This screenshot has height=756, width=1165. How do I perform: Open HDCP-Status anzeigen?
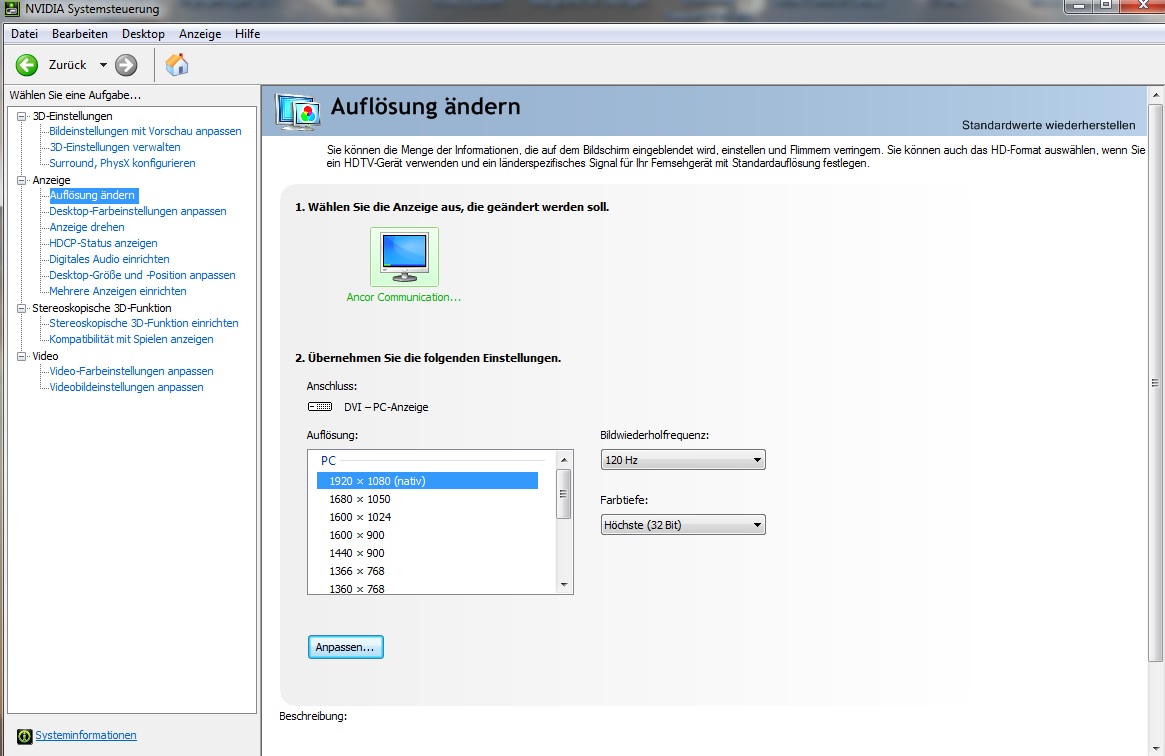click(103, 243)
